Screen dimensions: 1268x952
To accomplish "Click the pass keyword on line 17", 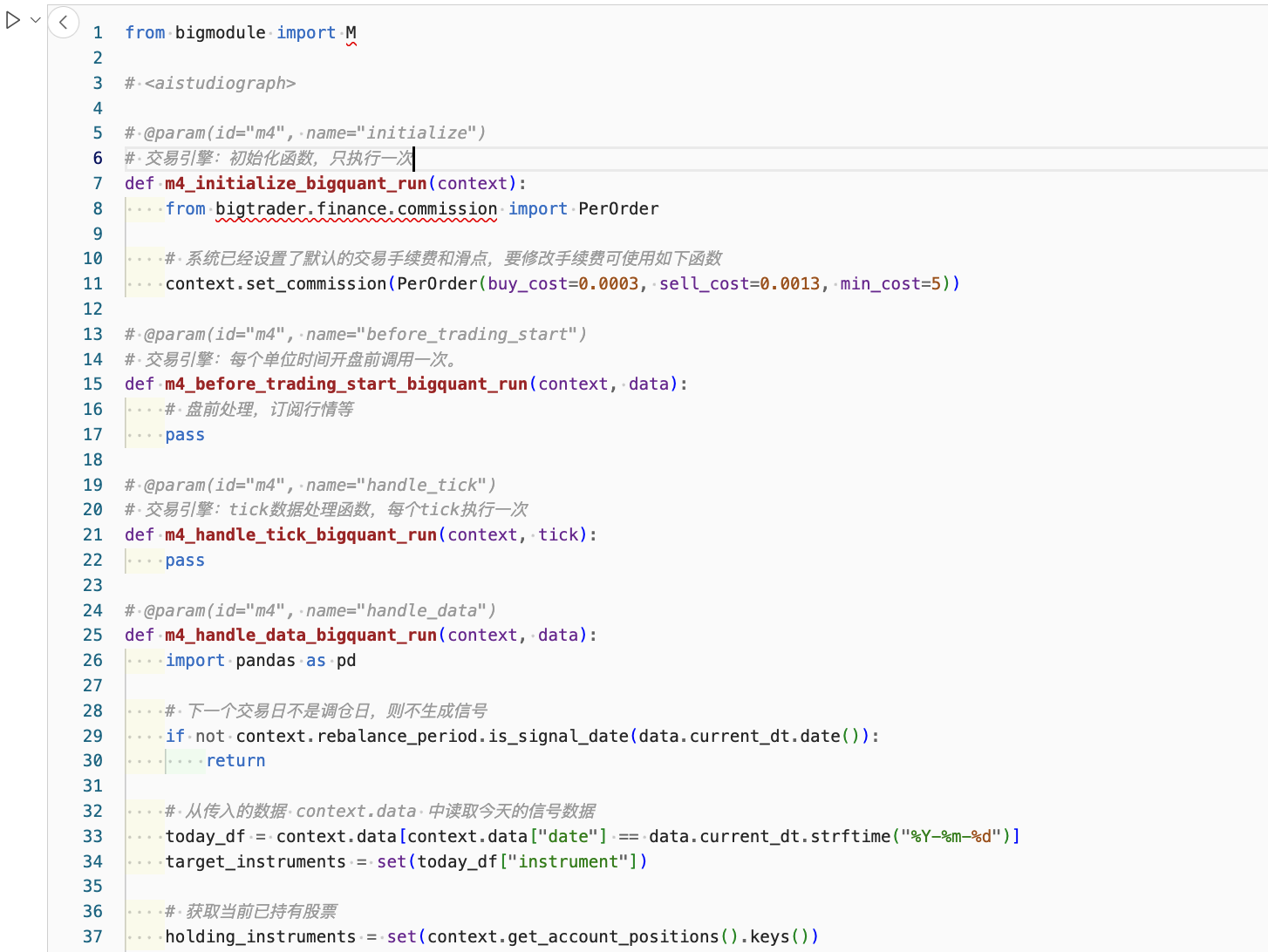I will pos(185,434).
